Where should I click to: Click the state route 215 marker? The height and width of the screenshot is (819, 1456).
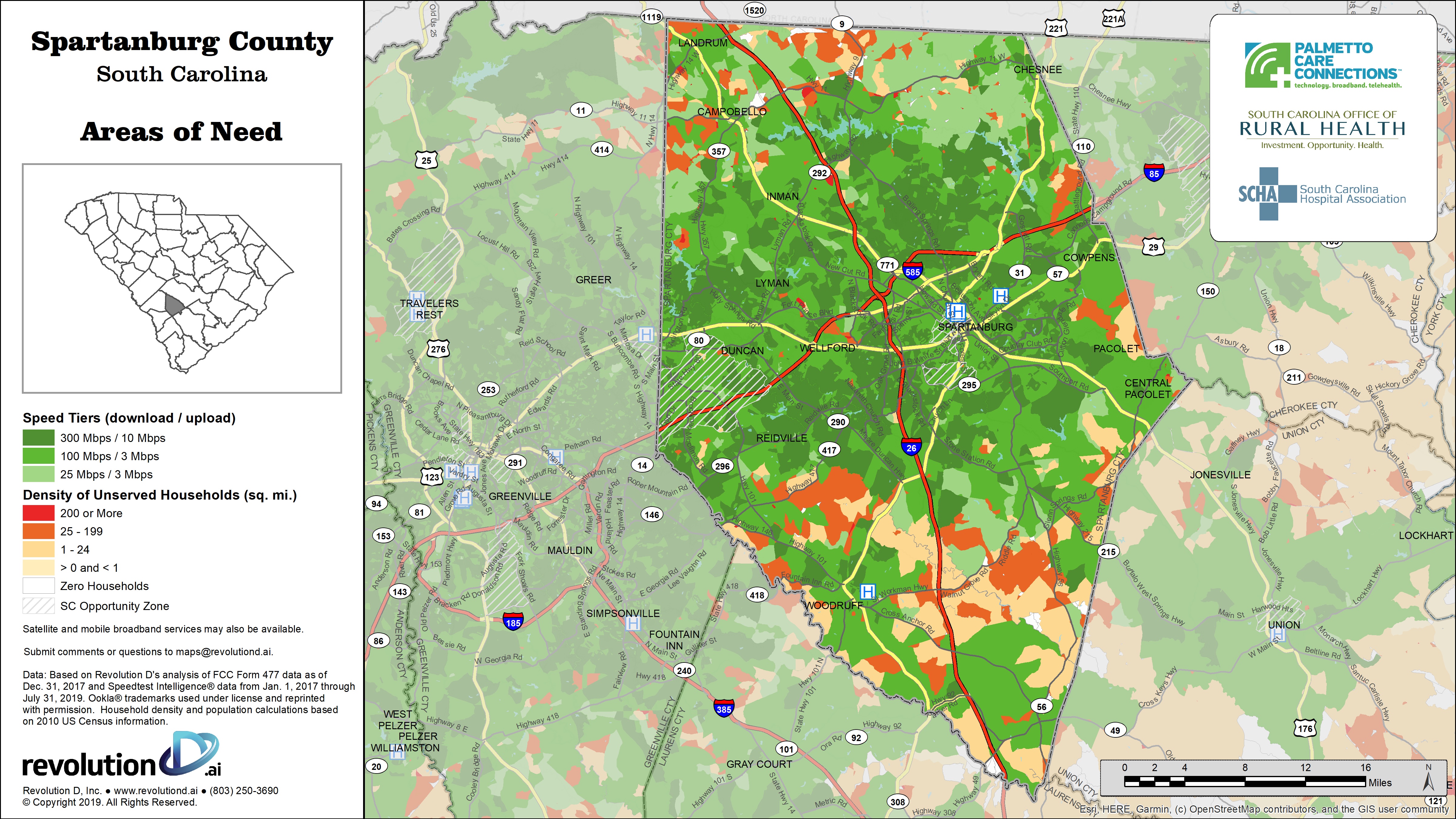1108,552
